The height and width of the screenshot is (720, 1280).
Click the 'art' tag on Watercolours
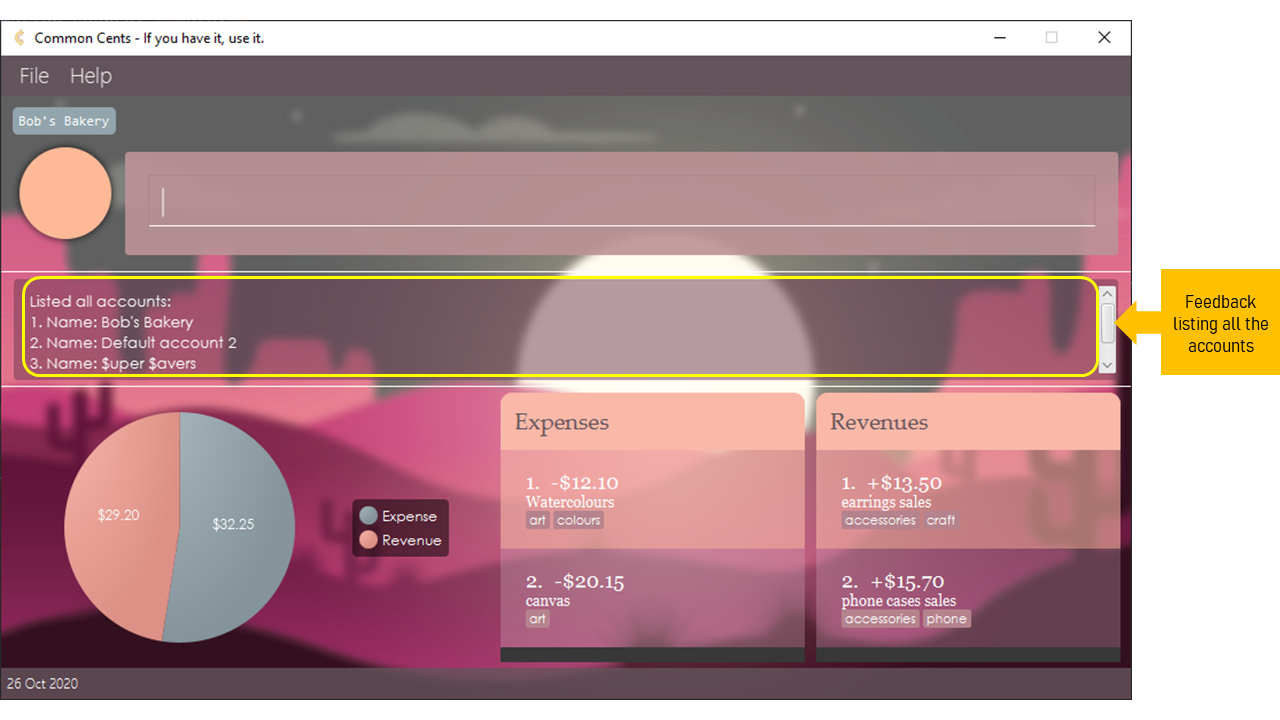pyautogui.click(x=538, y=520)
